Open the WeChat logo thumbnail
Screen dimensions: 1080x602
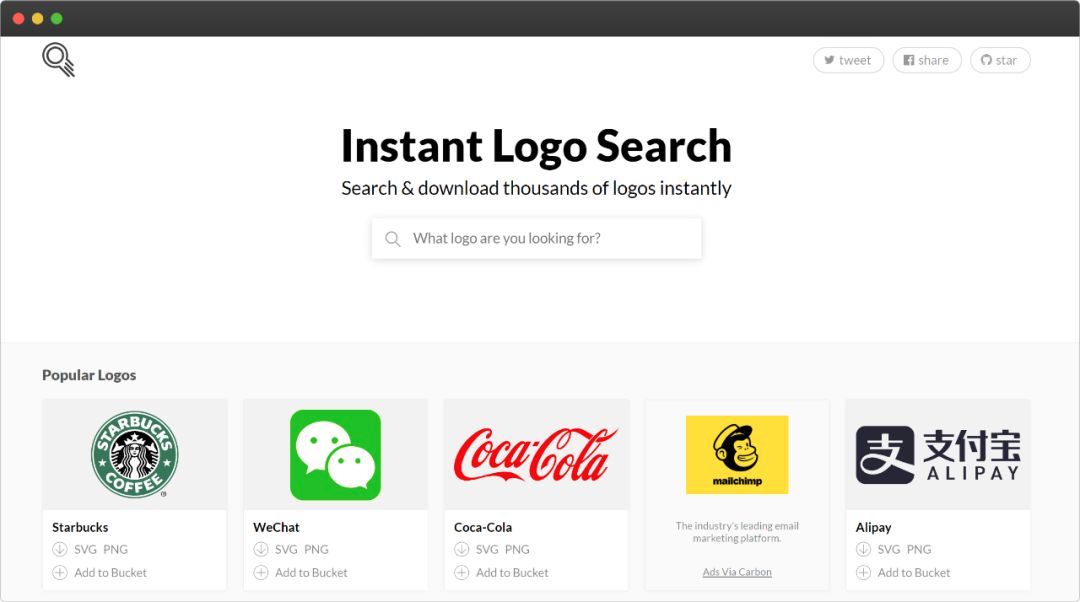pyautogui.click(x=335, y=455)
